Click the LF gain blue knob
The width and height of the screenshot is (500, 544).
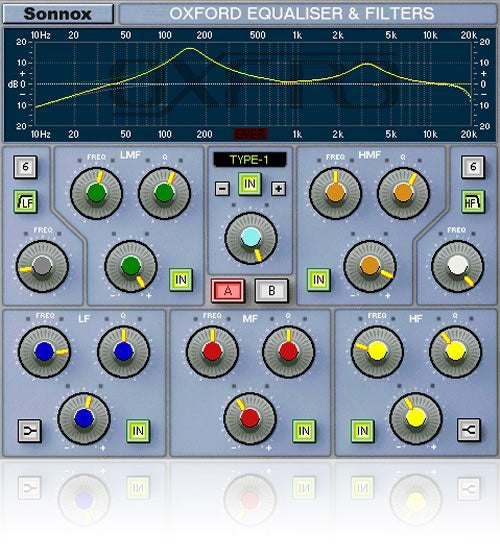click(x=84, y=418)
